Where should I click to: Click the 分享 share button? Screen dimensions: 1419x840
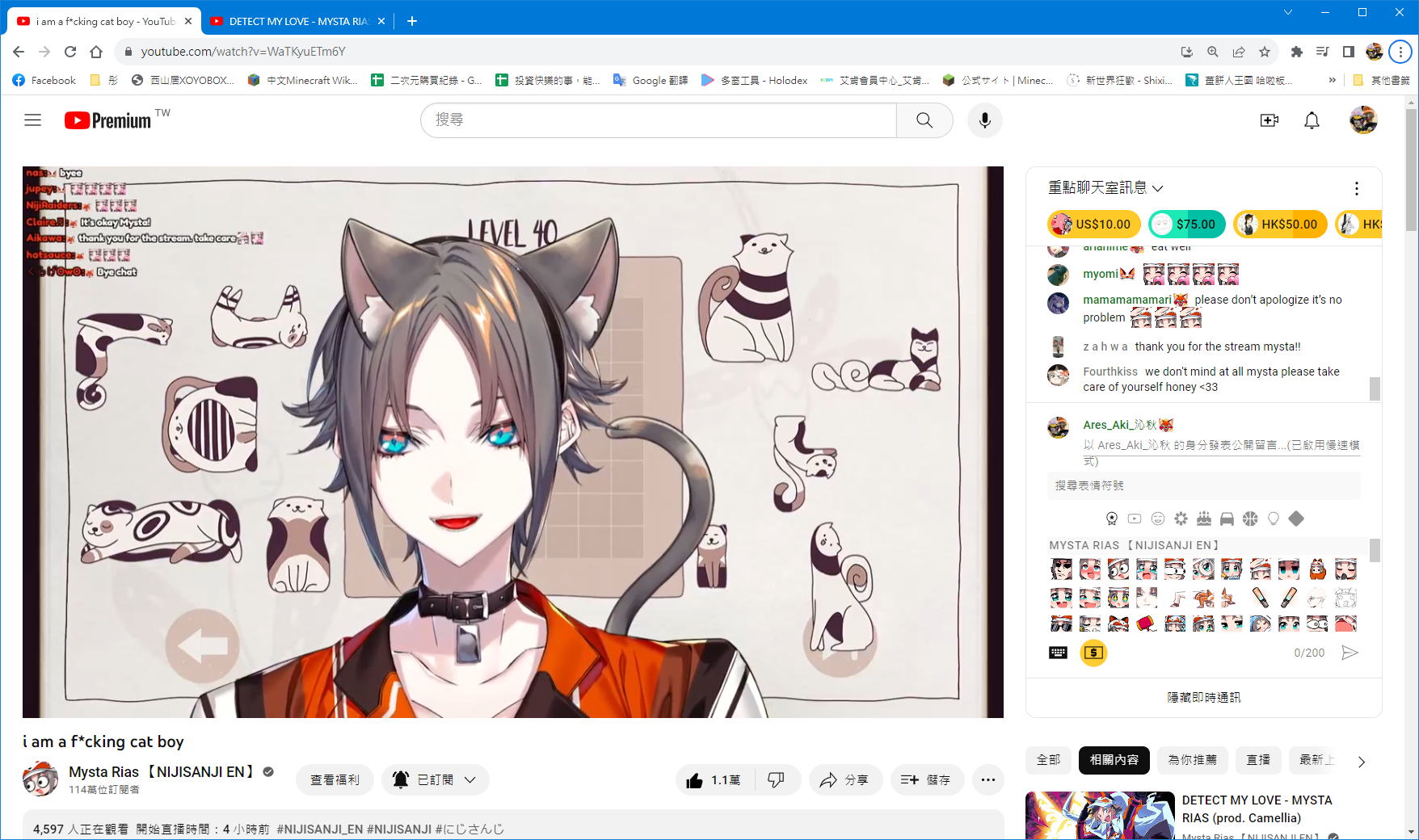[844, 780]
